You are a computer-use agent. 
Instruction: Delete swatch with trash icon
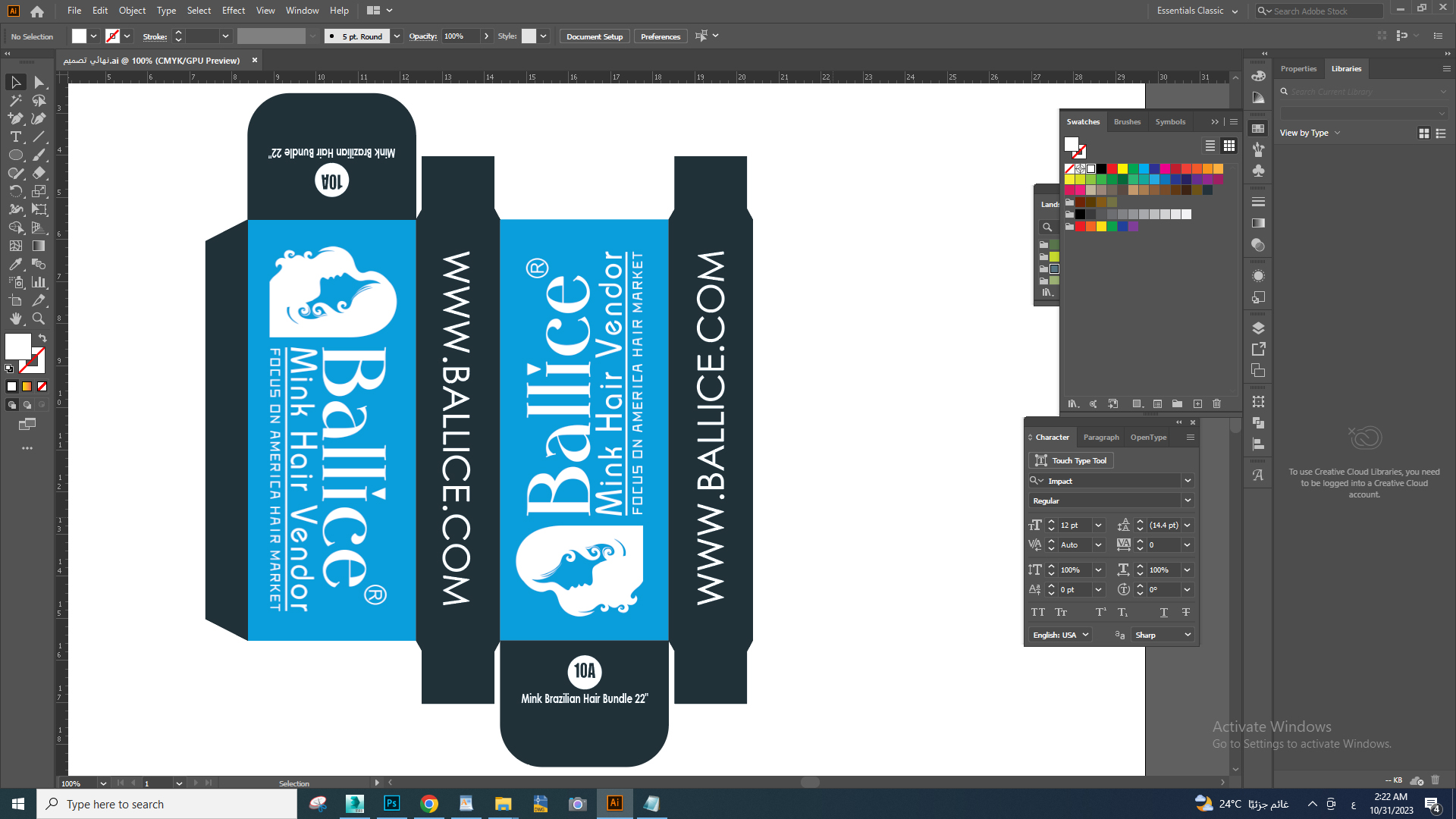pyautogui.click(x=1216, y=404)
